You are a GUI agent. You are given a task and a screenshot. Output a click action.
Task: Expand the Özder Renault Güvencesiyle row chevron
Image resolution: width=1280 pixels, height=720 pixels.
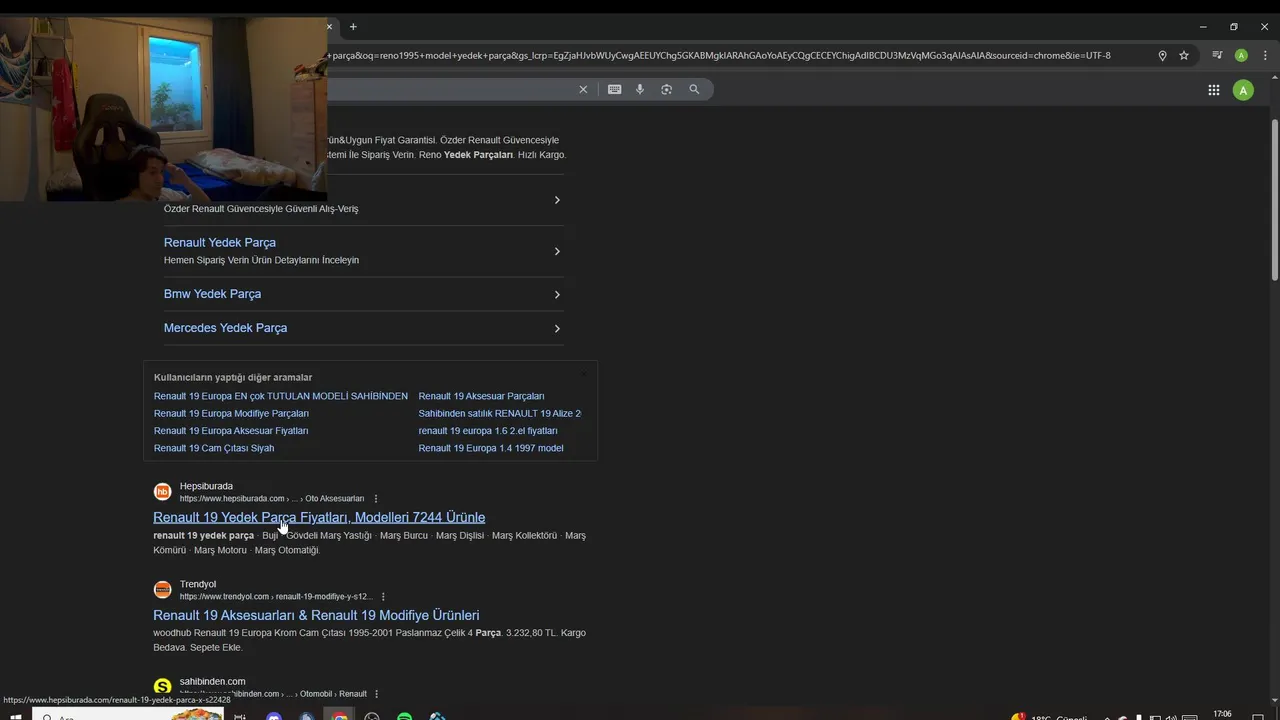557,200
